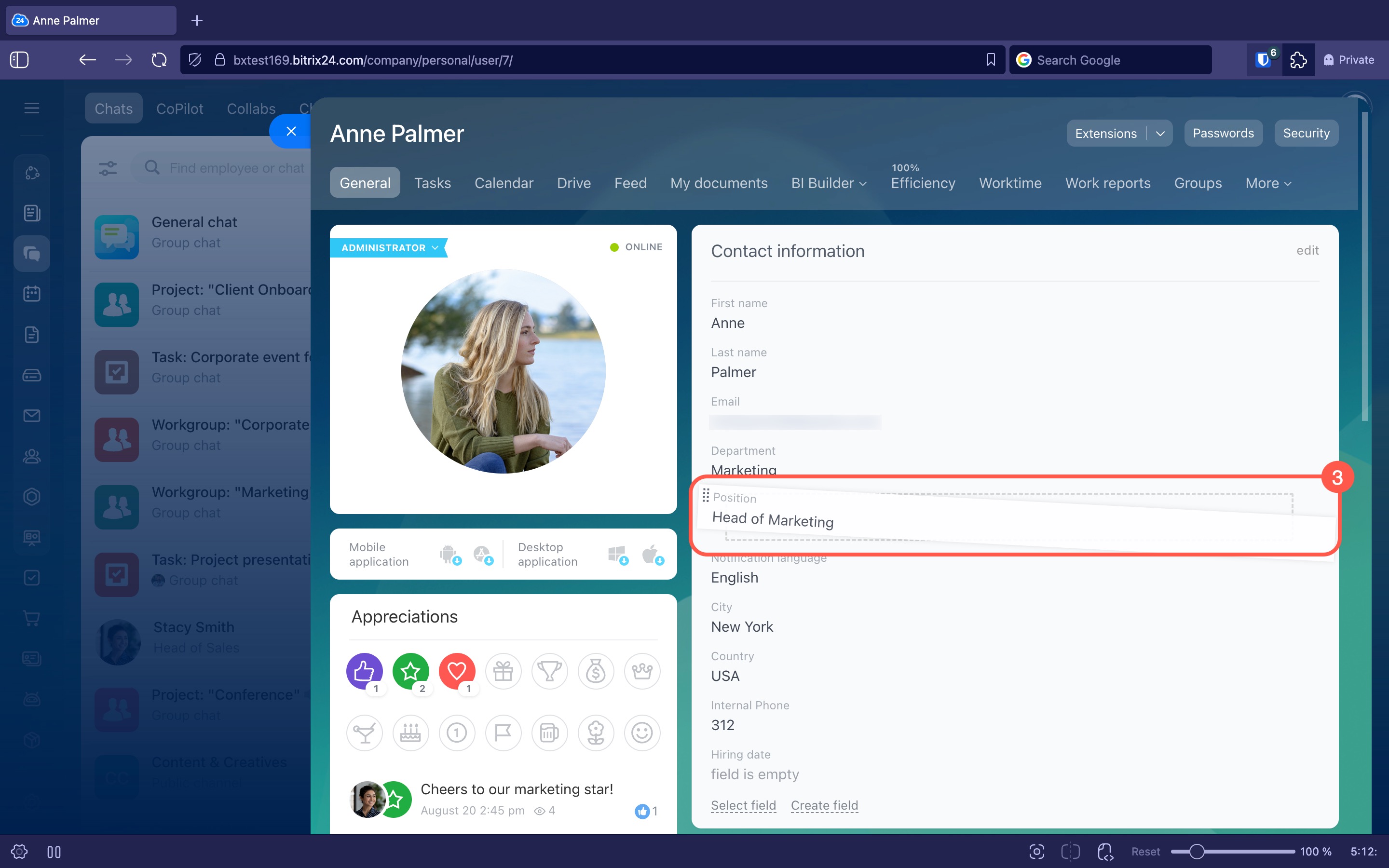This screenshot has width=1389, height=868.
Task: Download the Windows desktop application
Action: (618, 555)
